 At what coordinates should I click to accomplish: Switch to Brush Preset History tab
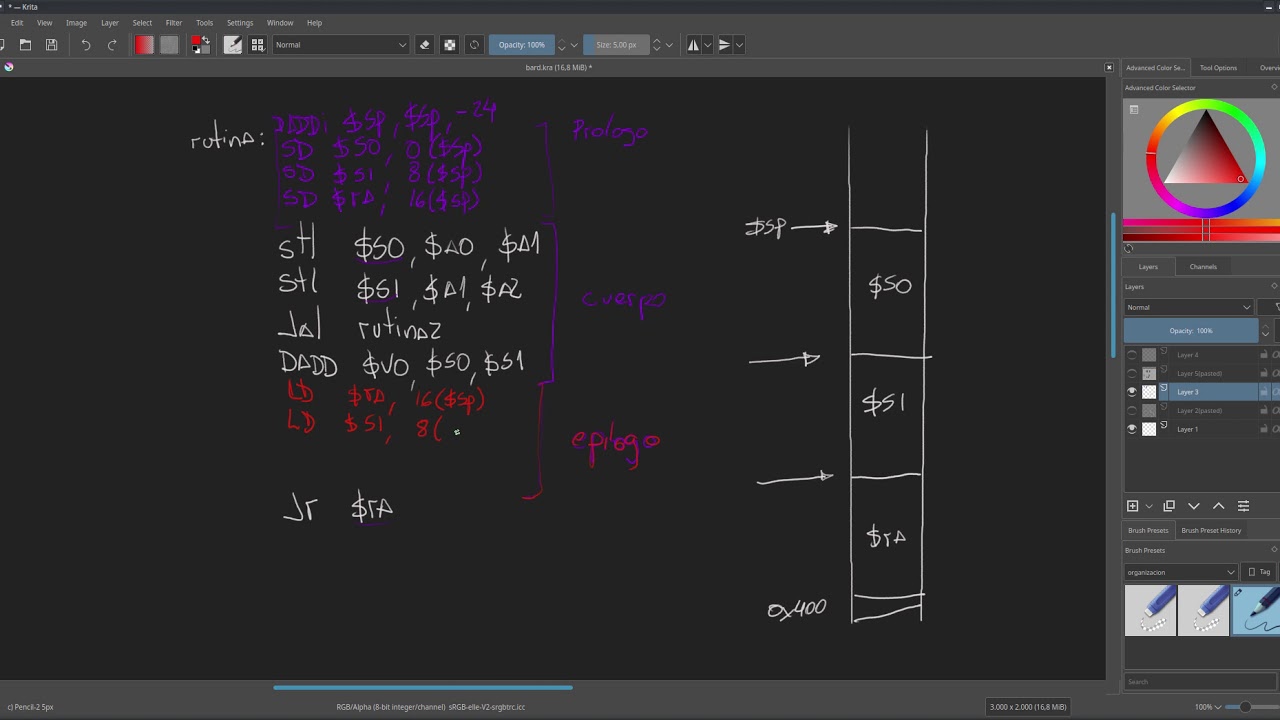(x=1211, y=530)
